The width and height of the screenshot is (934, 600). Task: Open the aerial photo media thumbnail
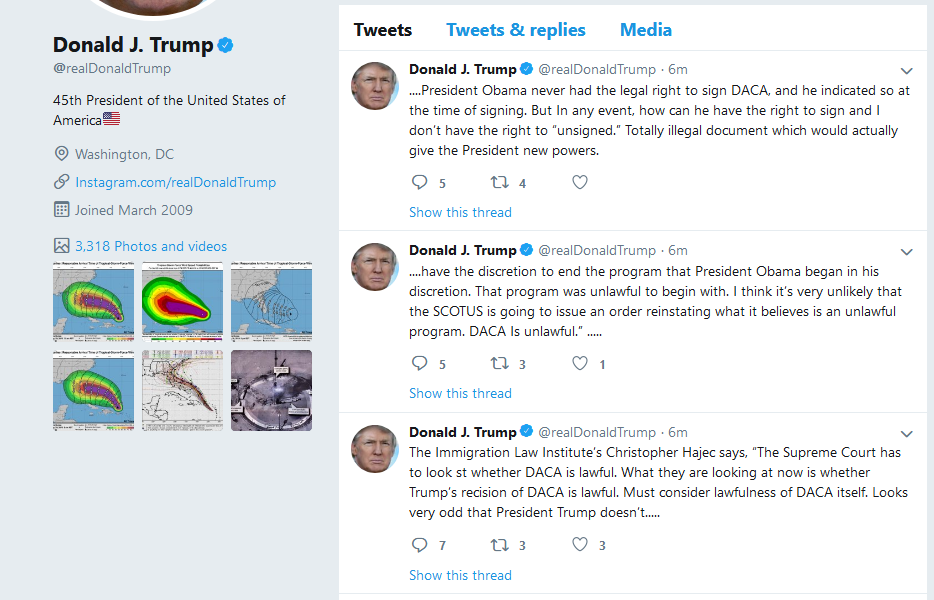click(x=271, y=390)
